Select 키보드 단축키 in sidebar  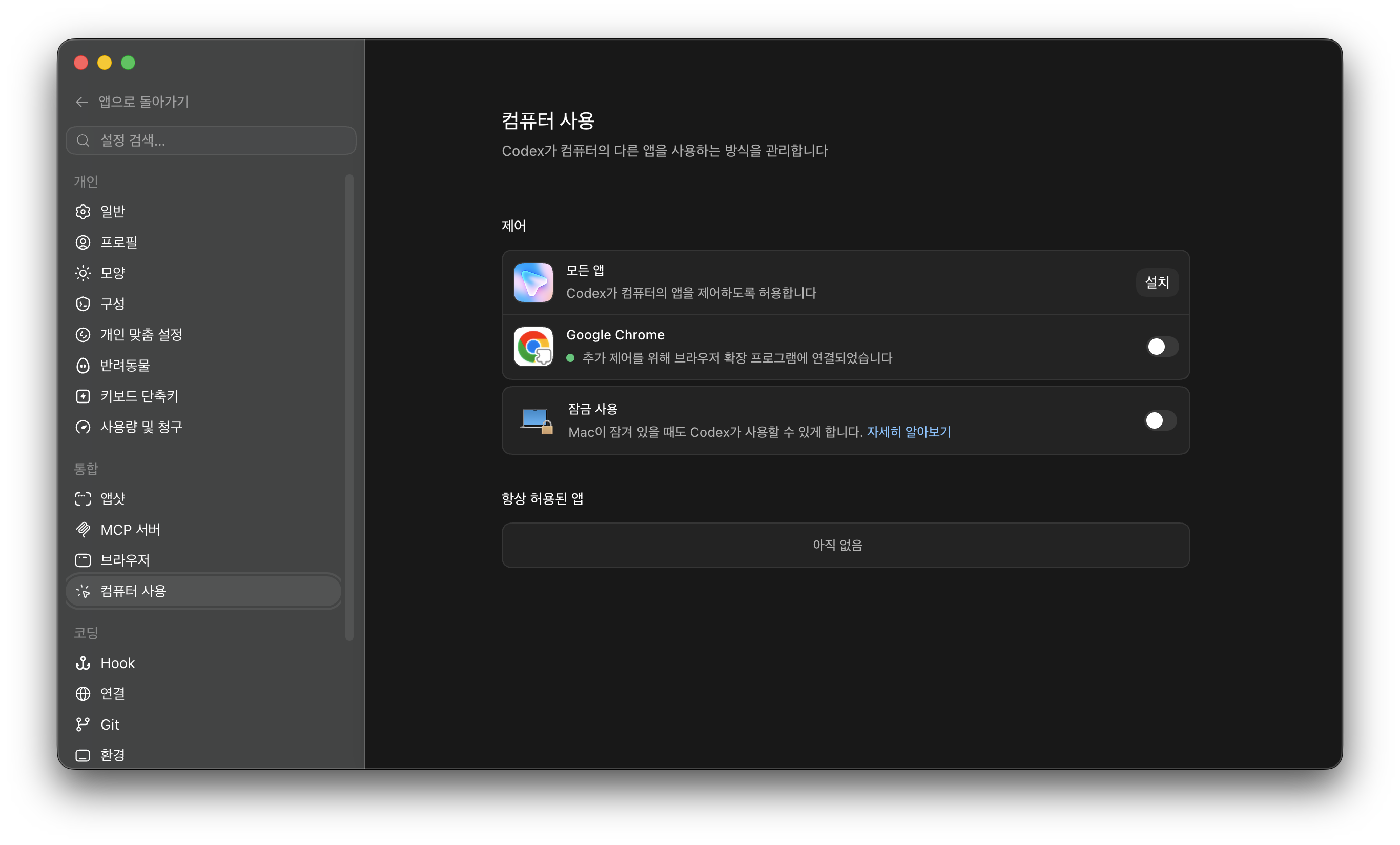[203, 396]
